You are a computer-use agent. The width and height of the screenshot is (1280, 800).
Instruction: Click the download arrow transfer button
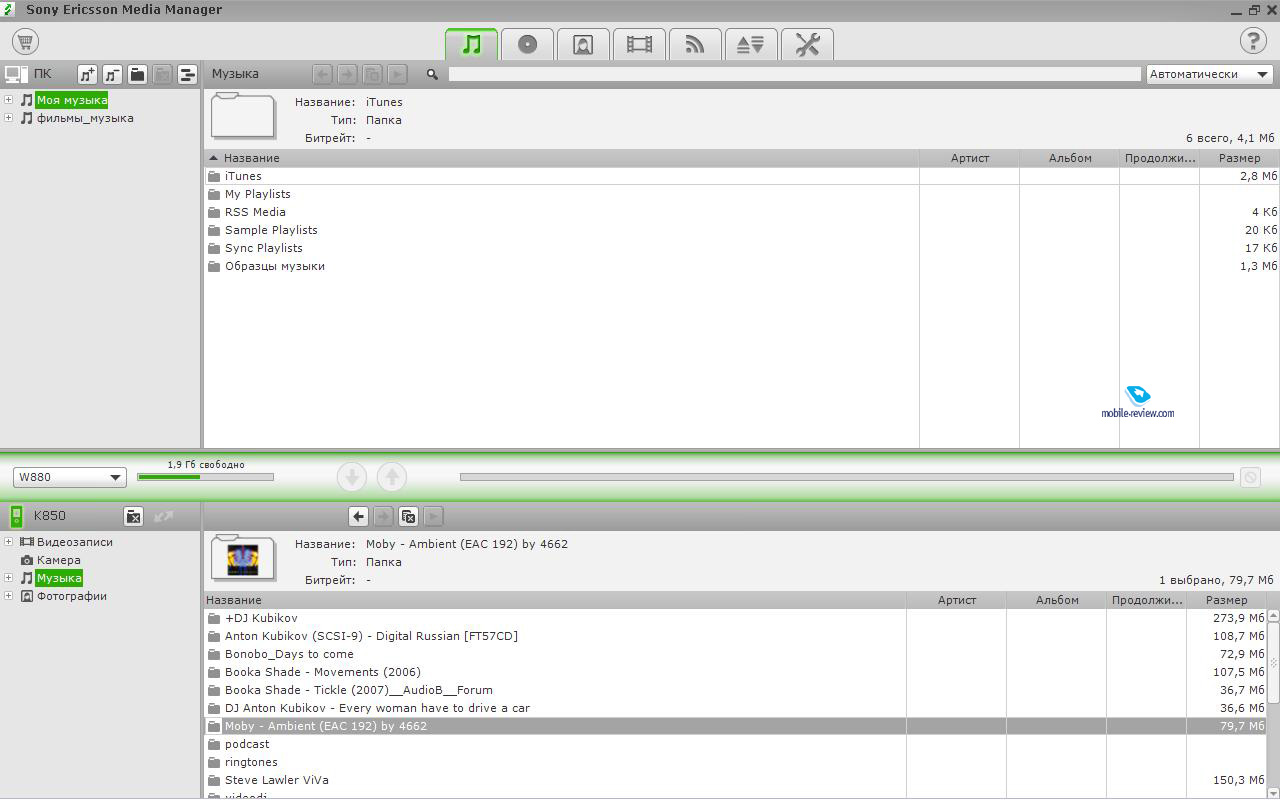pyautogui.click(x=352, y=477)
